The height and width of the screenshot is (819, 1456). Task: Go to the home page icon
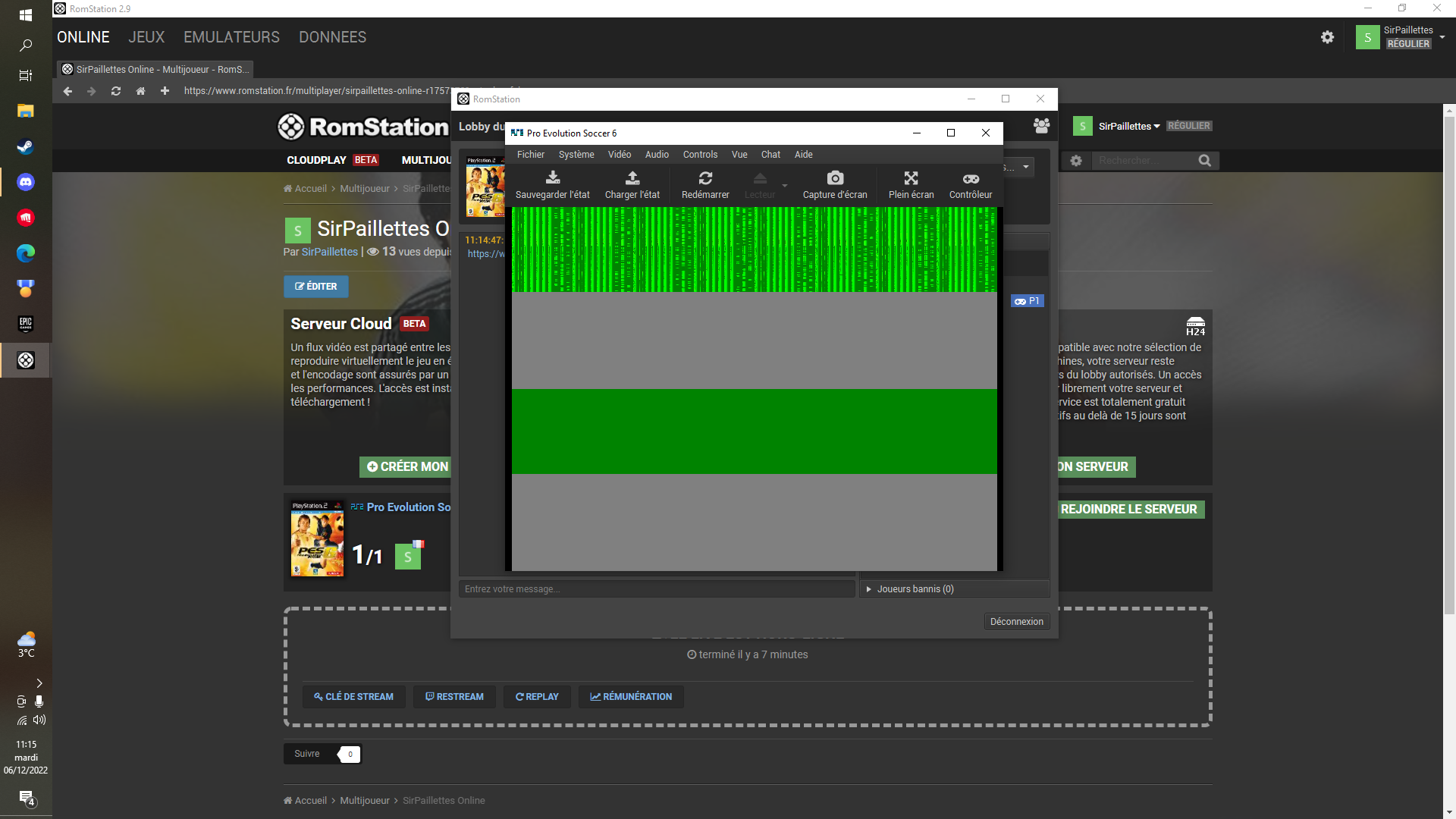[x=140, y=91]
